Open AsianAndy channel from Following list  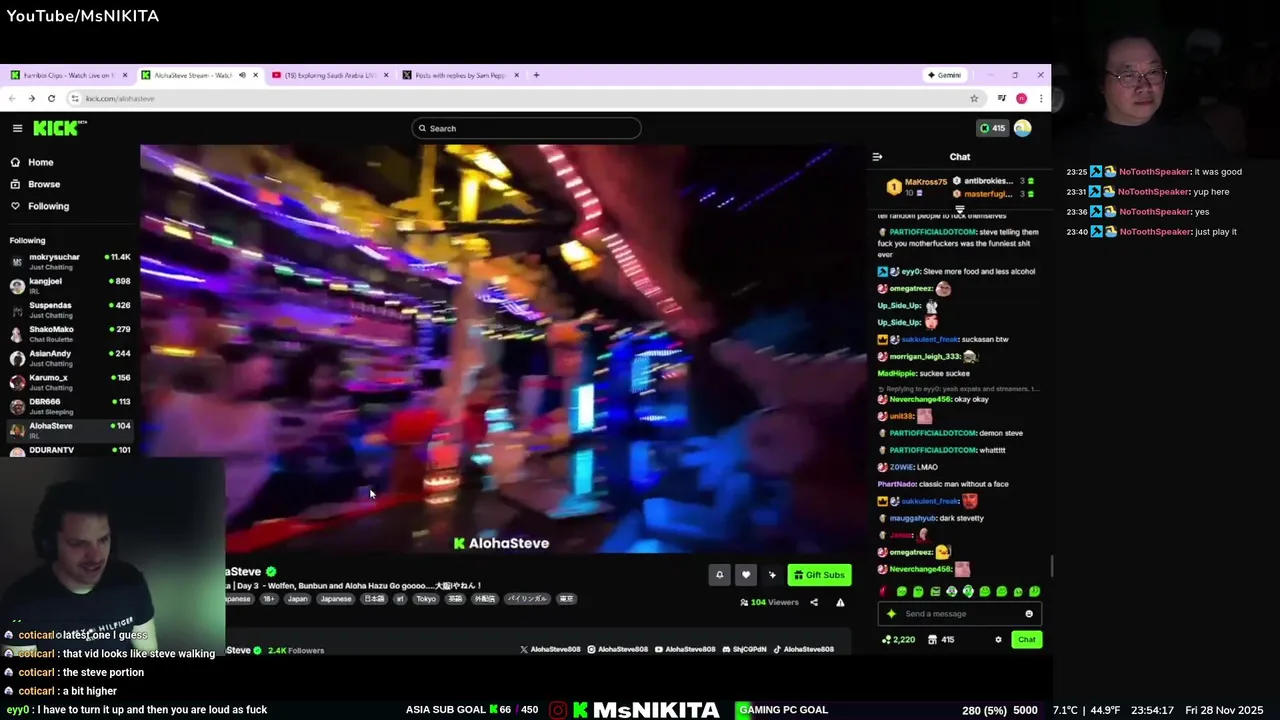70,357
